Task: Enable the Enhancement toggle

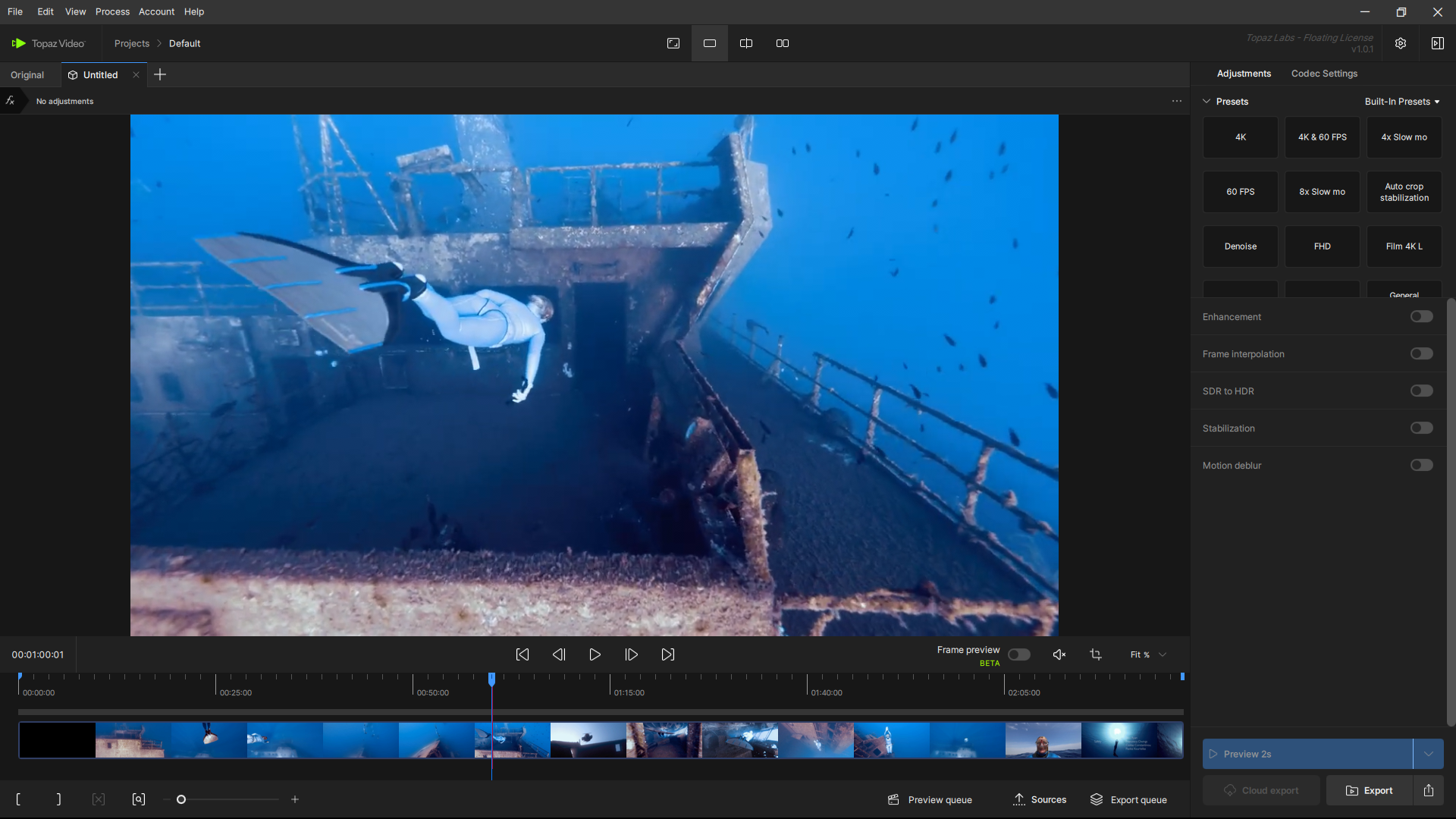Action: coord(1421,317)
